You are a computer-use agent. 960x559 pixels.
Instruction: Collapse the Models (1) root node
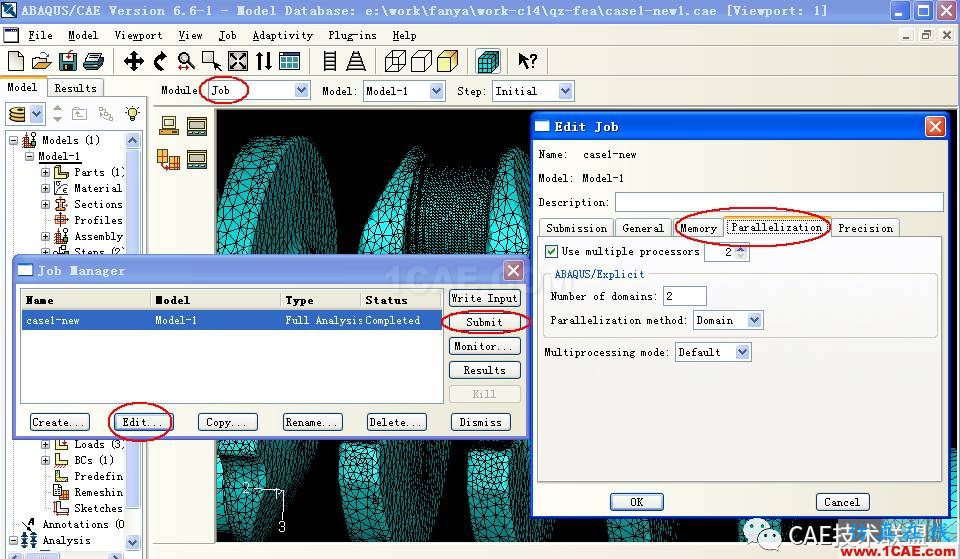[13, 140]
